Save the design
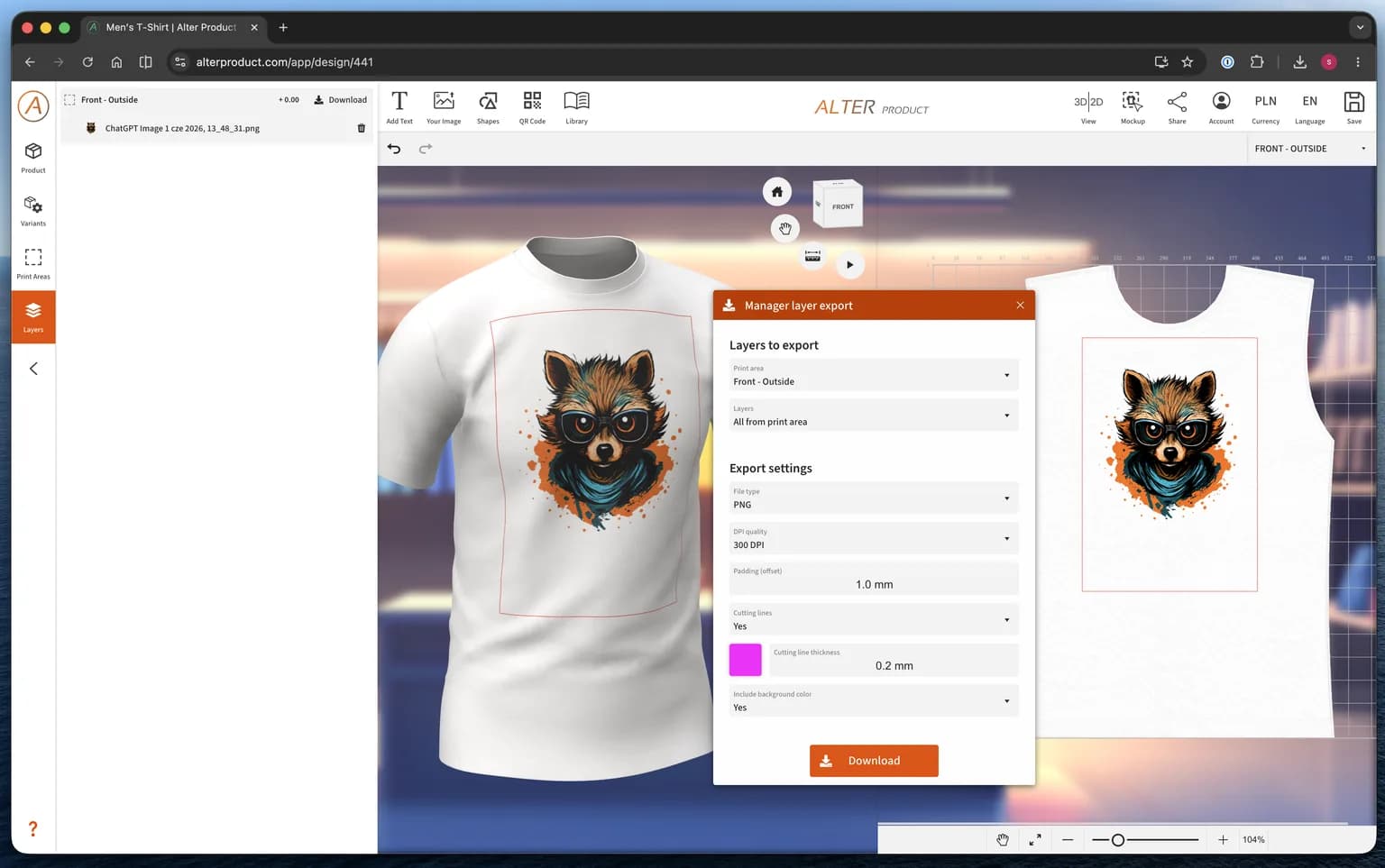This screenshot has height=868, width=1385. [x=1353, y=106]
